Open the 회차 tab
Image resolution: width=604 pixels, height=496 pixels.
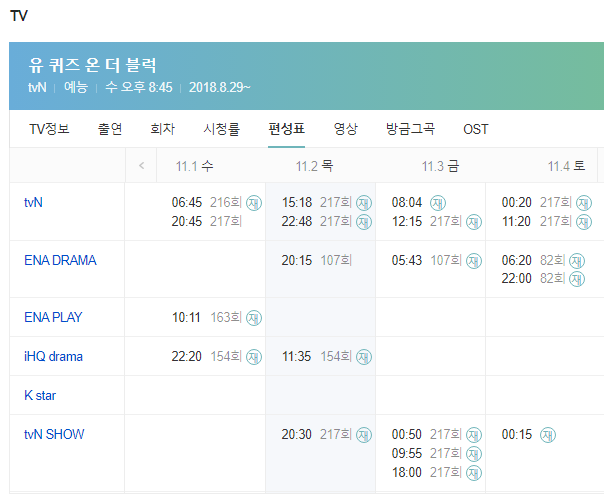163,129
